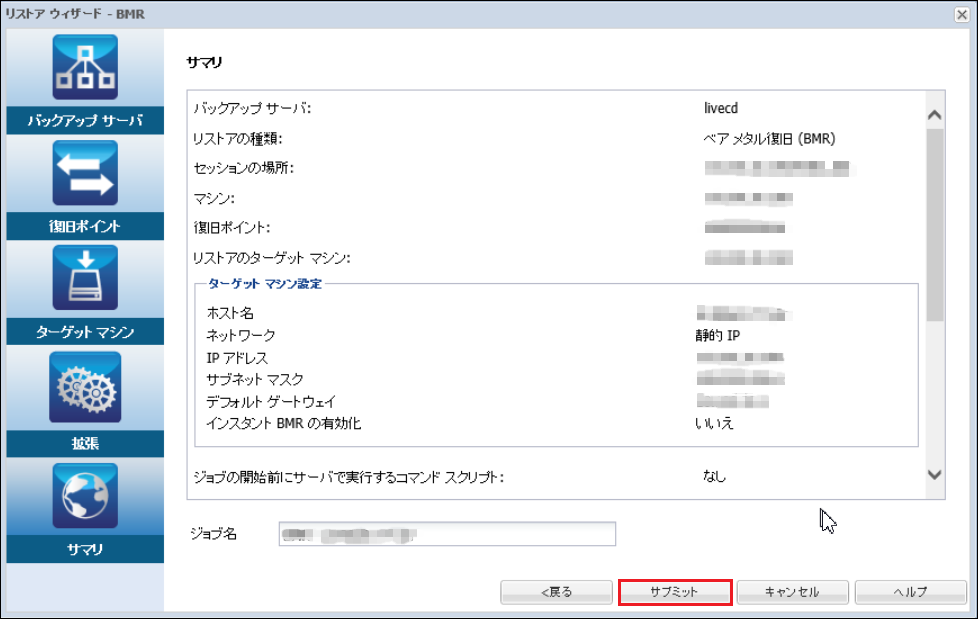The height and width of the screenshot is (619, 978).
Task: Open the ターゲット マシン disk icon step
Action: coord(85,278)
